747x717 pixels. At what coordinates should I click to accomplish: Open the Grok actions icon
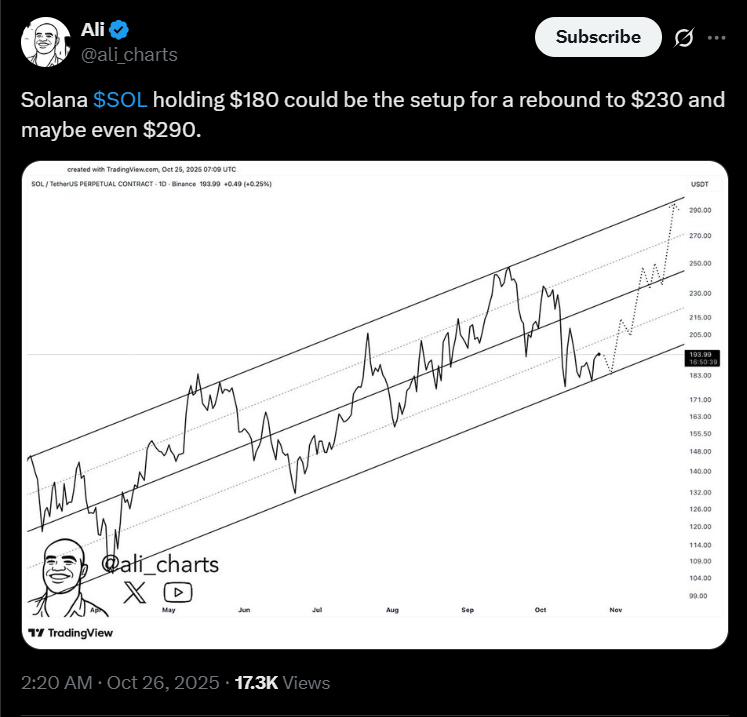684,37
